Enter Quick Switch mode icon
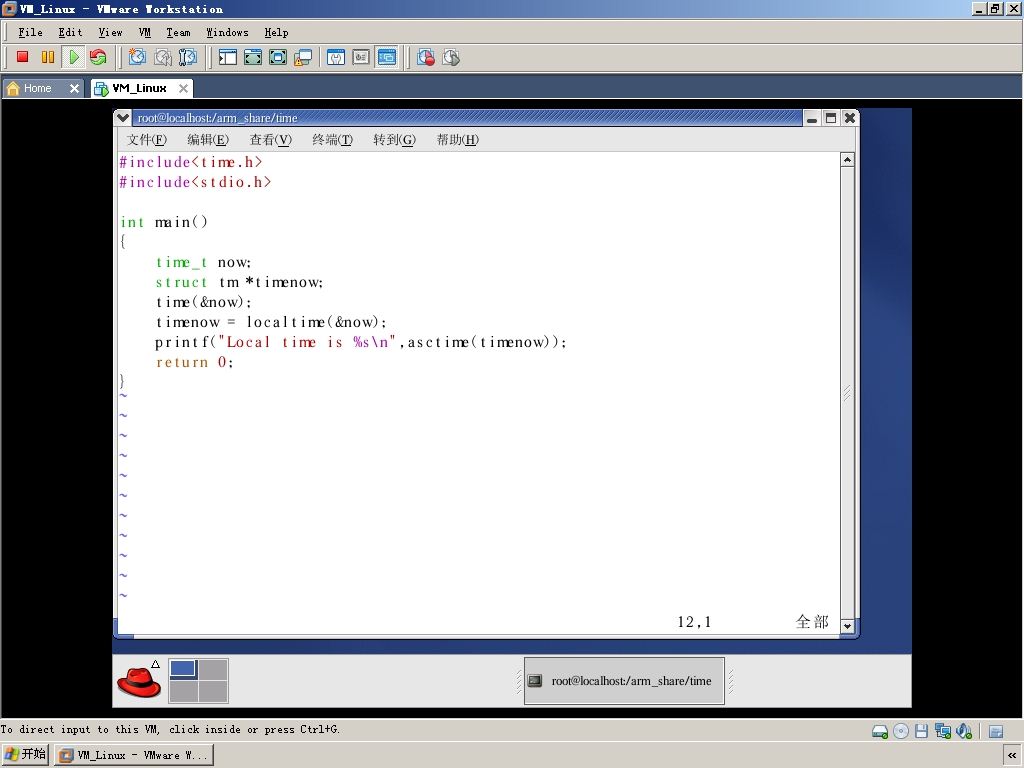 click(x=253, y=57)
